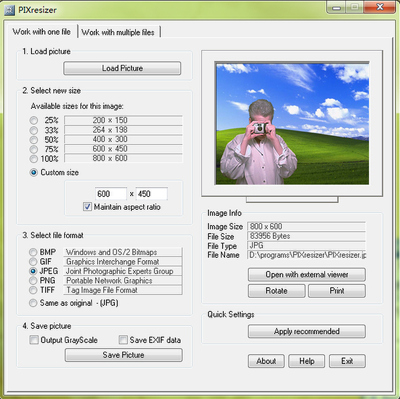
Task: Check the Save EXIF data box
Action: coord(123,340)
